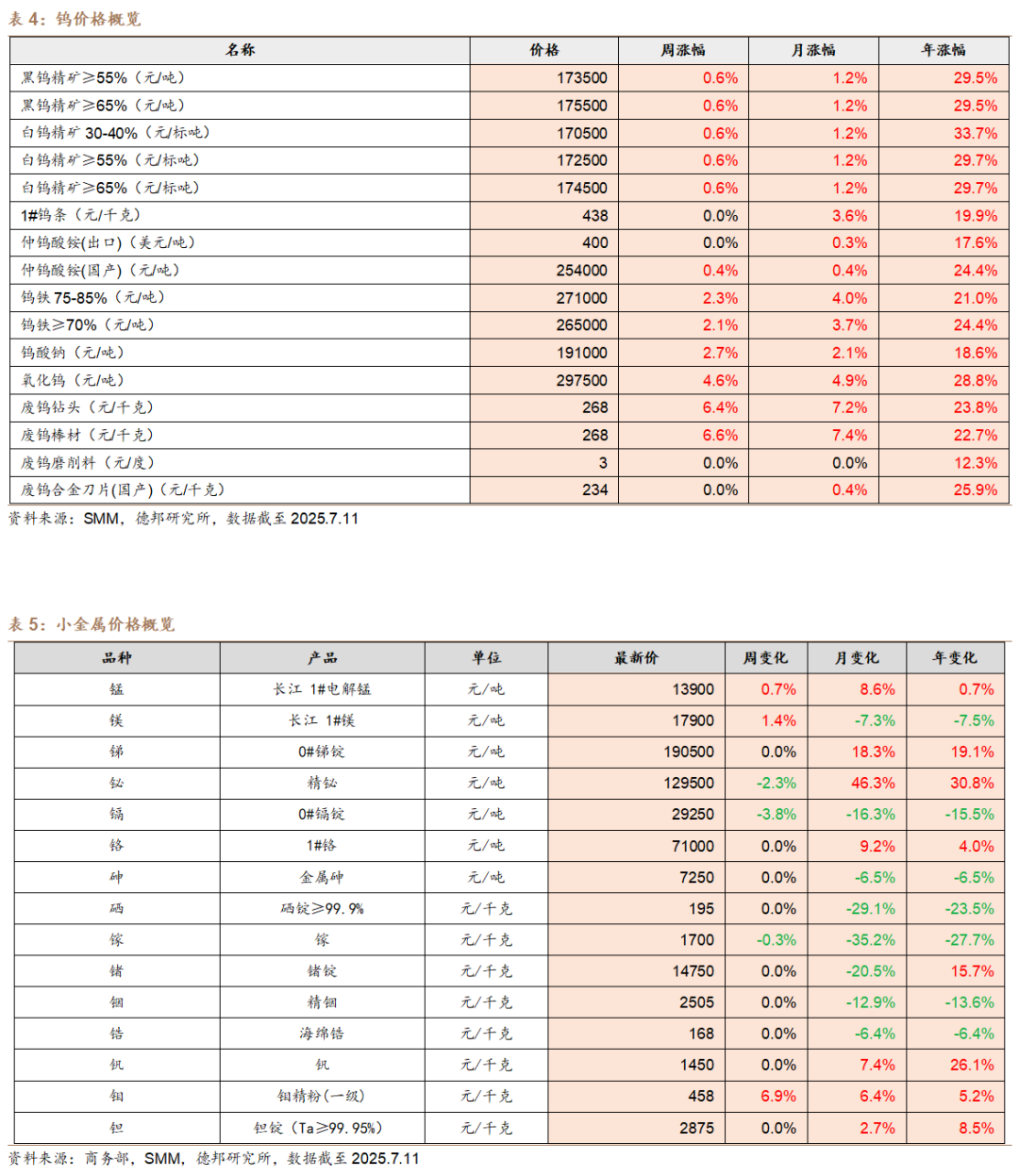Select the 氧化钨 row name cell
Screen dimensions: 1019x1176
tap(240, 380)
